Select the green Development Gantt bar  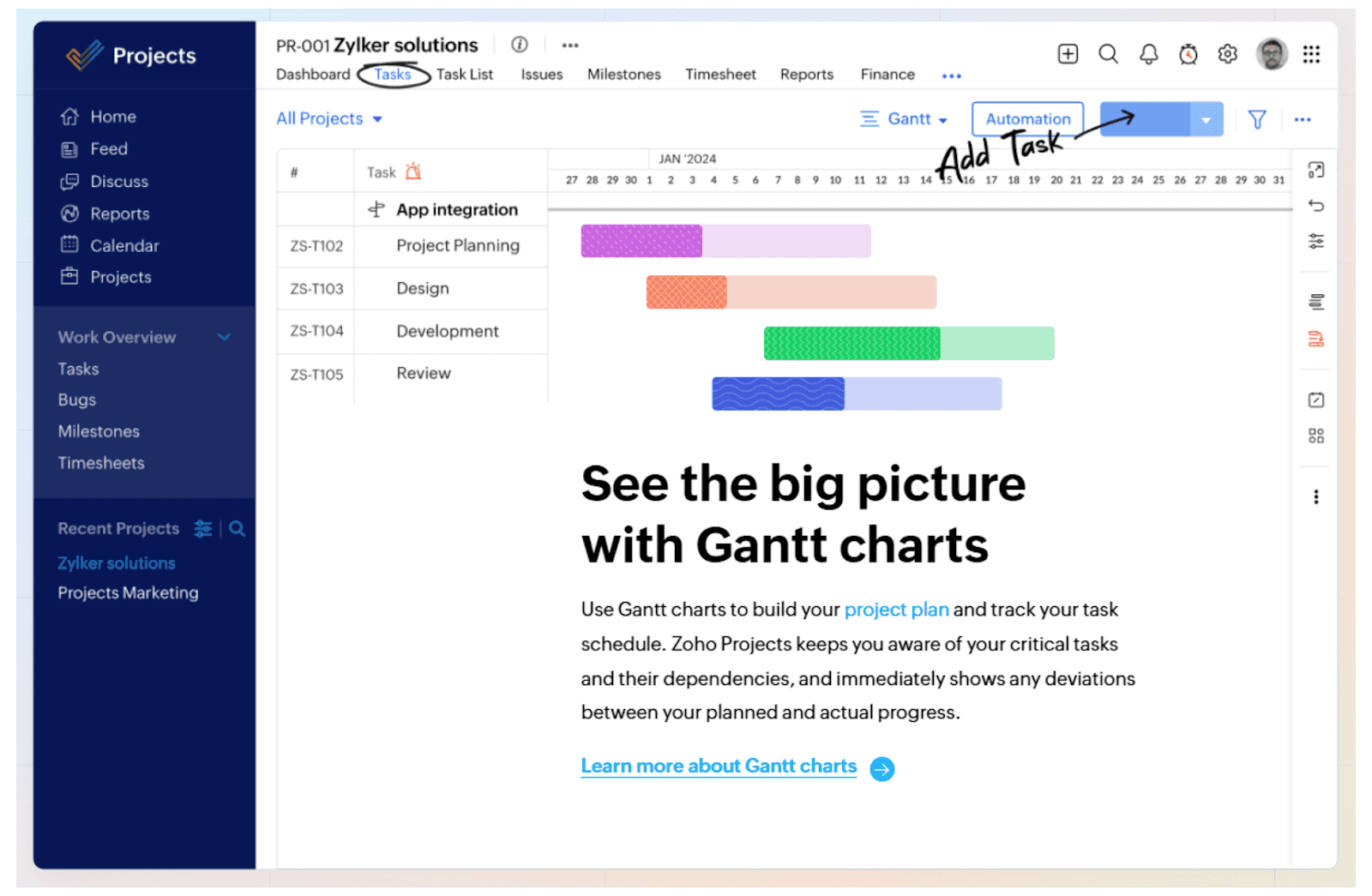(909, 343)
